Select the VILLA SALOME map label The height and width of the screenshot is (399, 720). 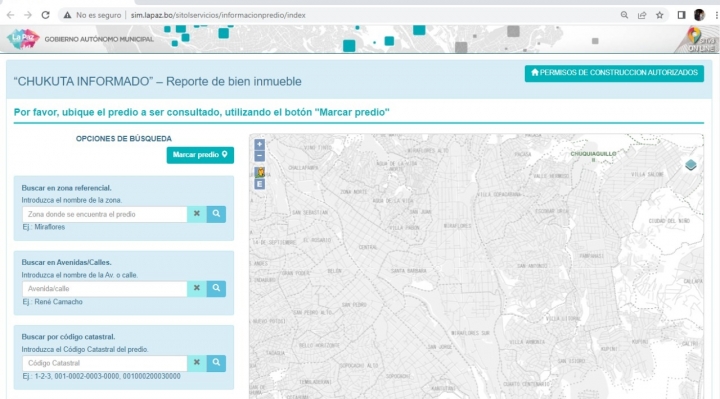(x=647, y=174)
